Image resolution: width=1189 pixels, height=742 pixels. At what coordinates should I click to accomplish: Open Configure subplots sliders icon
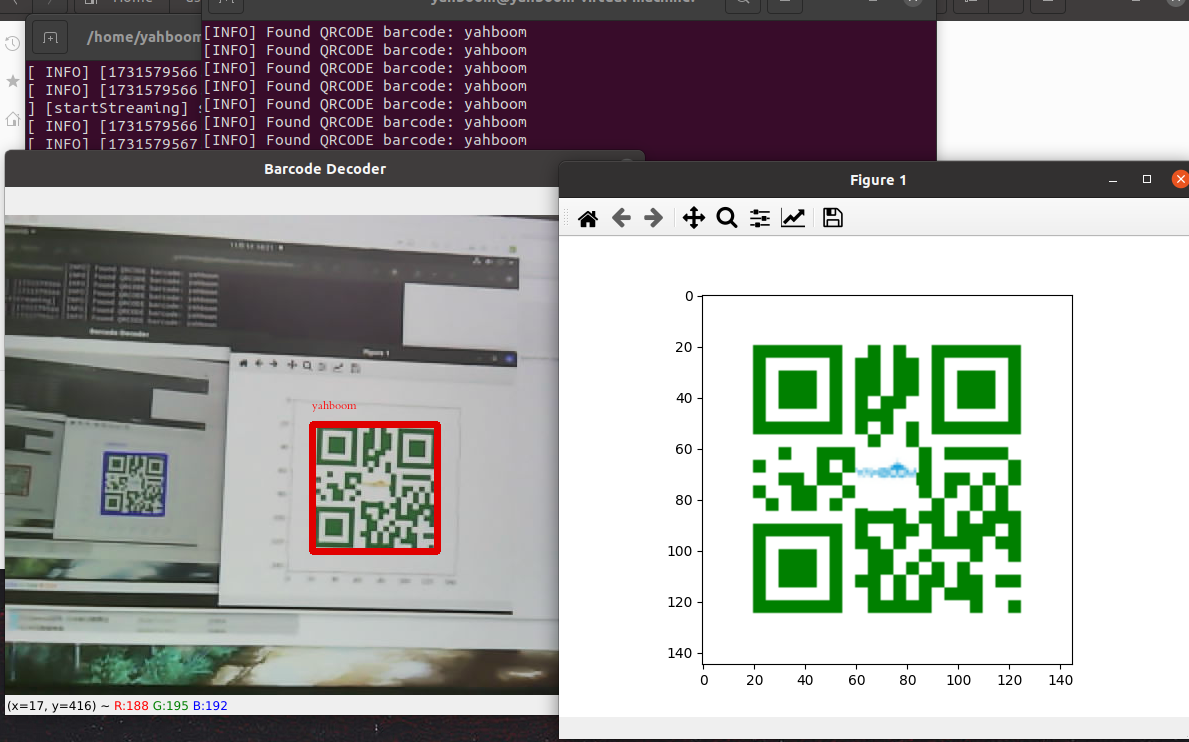click(760, 218)
